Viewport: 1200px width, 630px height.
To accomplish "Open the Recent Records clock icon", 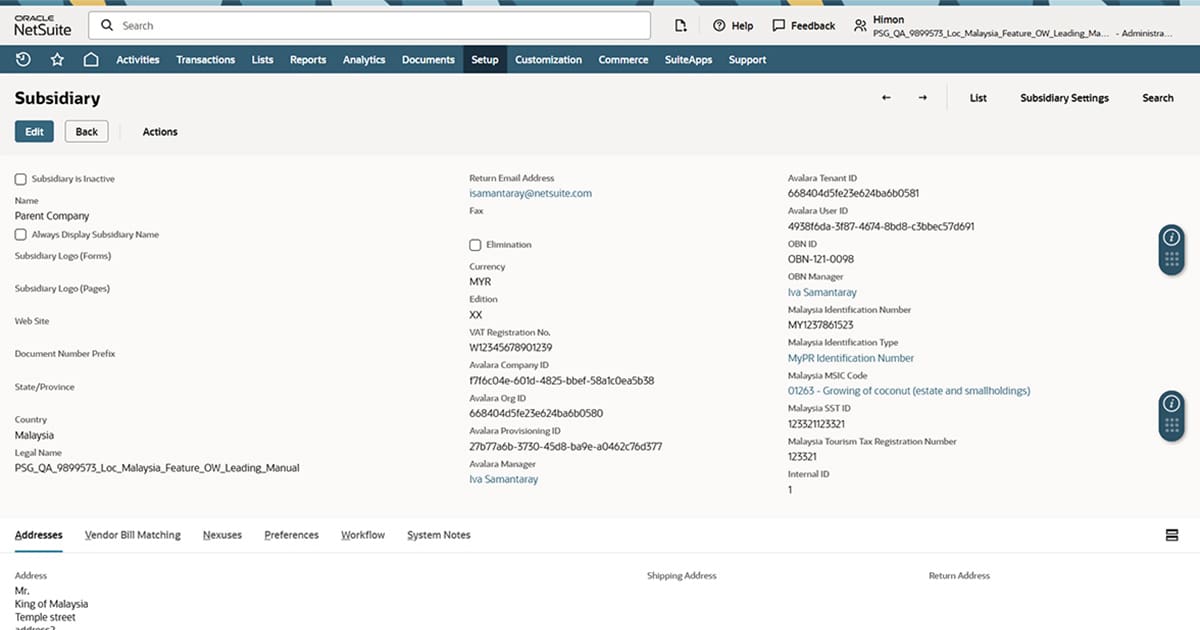I will 23,60.
